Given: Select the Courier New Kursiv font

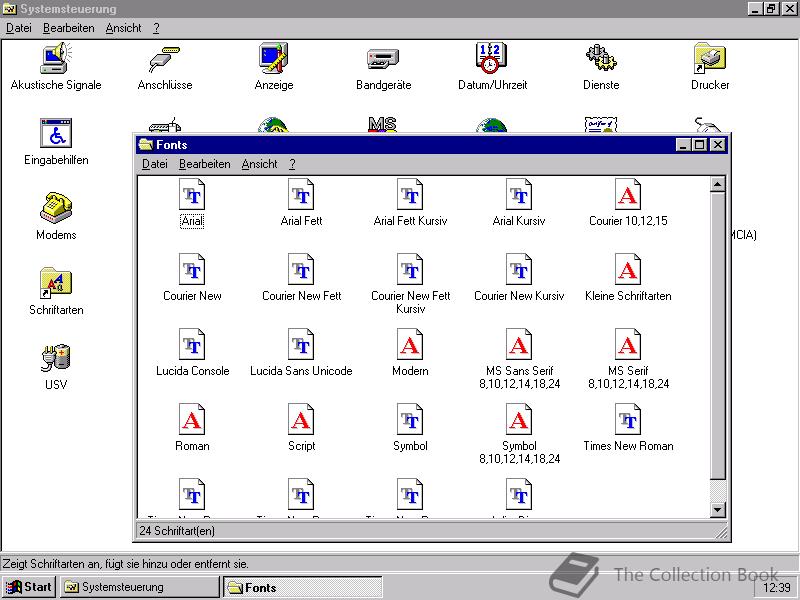Looking at the screenshot, I should tap(519, 269).
